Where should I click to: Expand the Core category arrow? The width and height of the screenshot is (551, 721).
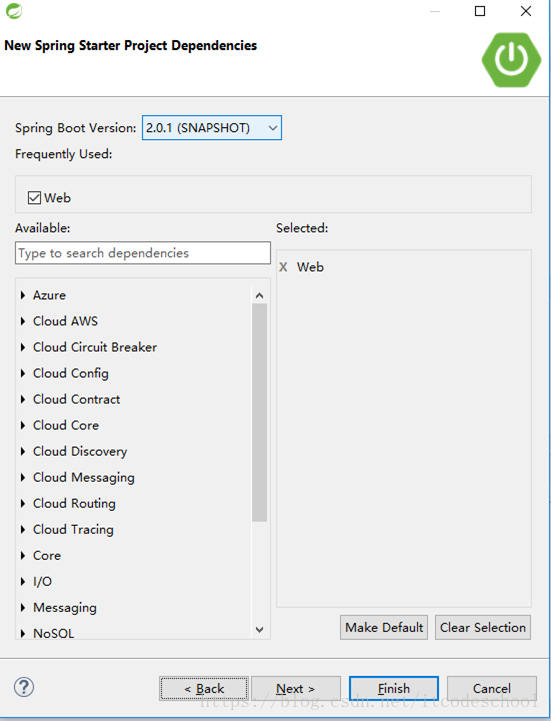pyautogui.click(x=23, y=555)
